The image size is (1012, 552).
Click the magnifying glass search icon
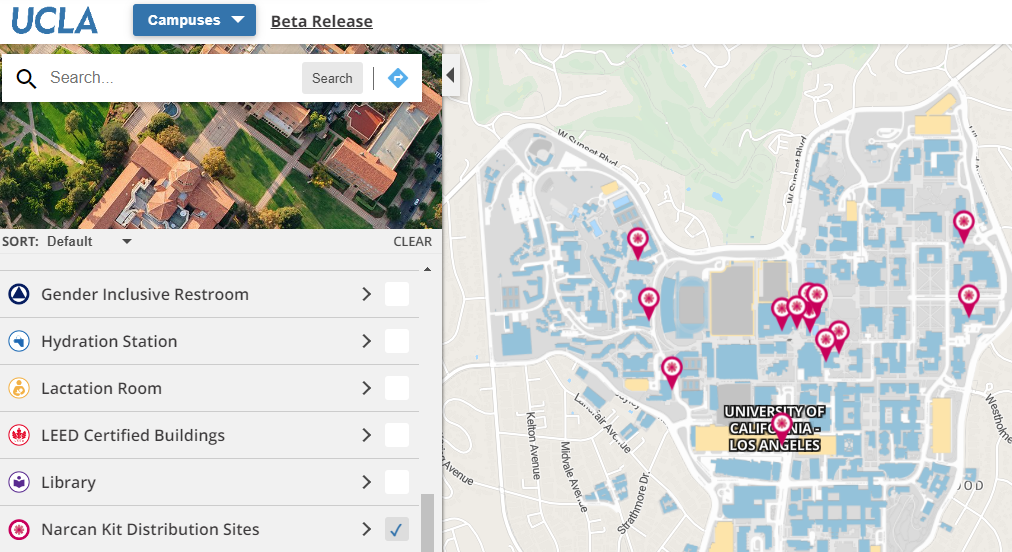coord(26,79)
